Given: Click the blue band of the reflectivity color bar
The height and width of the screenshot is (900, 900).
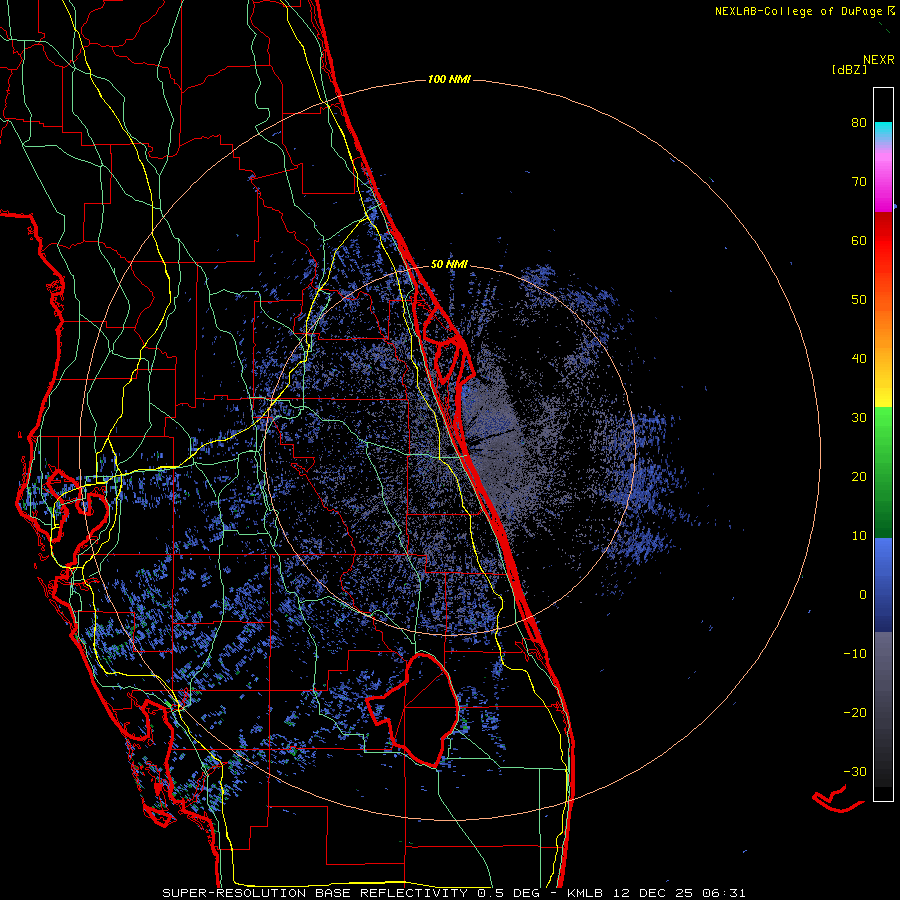Looking at the screenshot, I should tap(883, 584).
